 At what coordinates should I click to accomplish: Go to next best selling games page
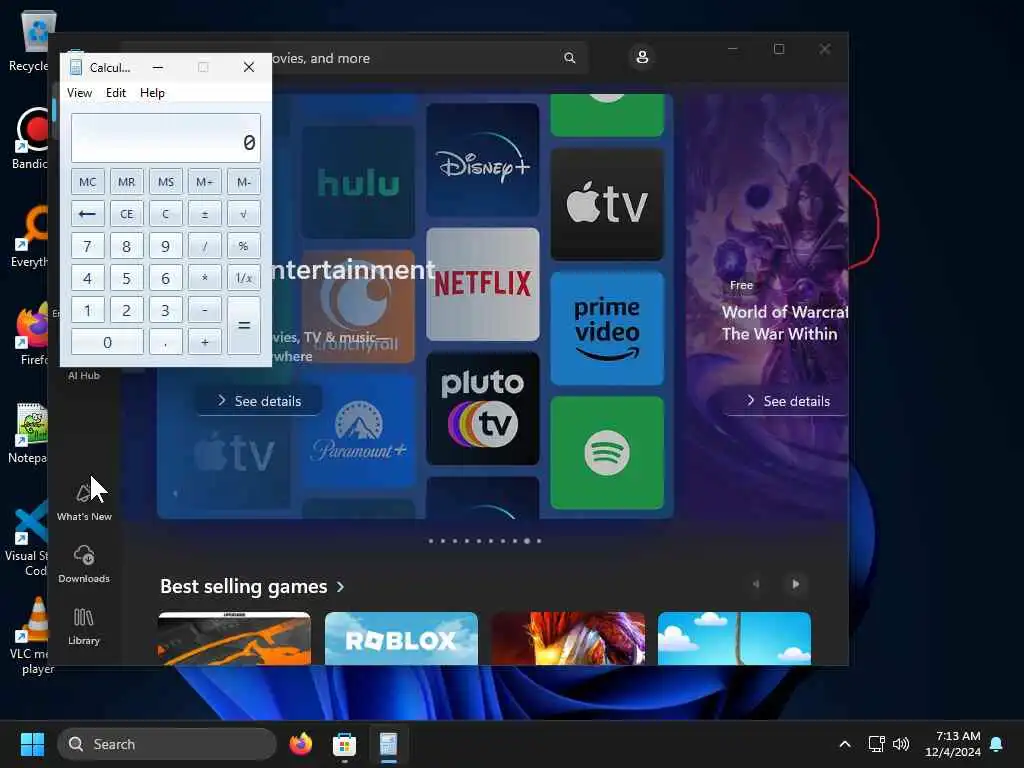(x=795, y=584)
